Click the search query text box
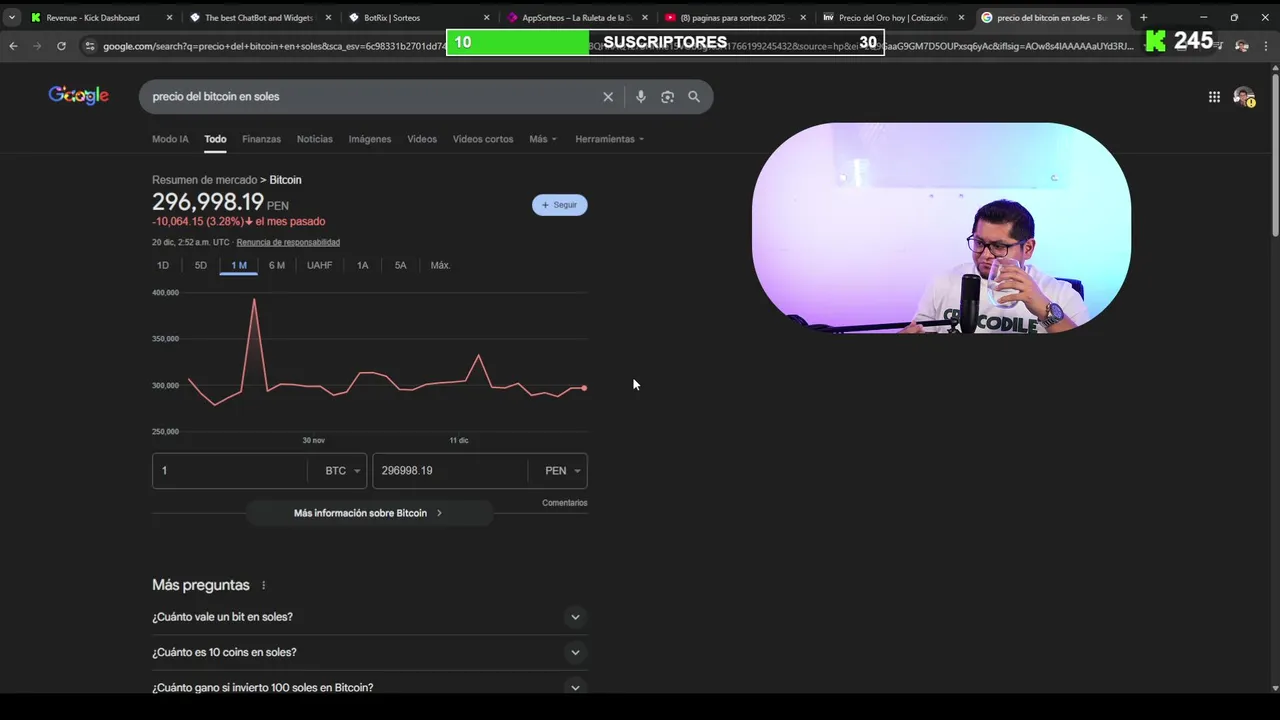Viewport: 1280px width, 720px height. pos(370,97)
